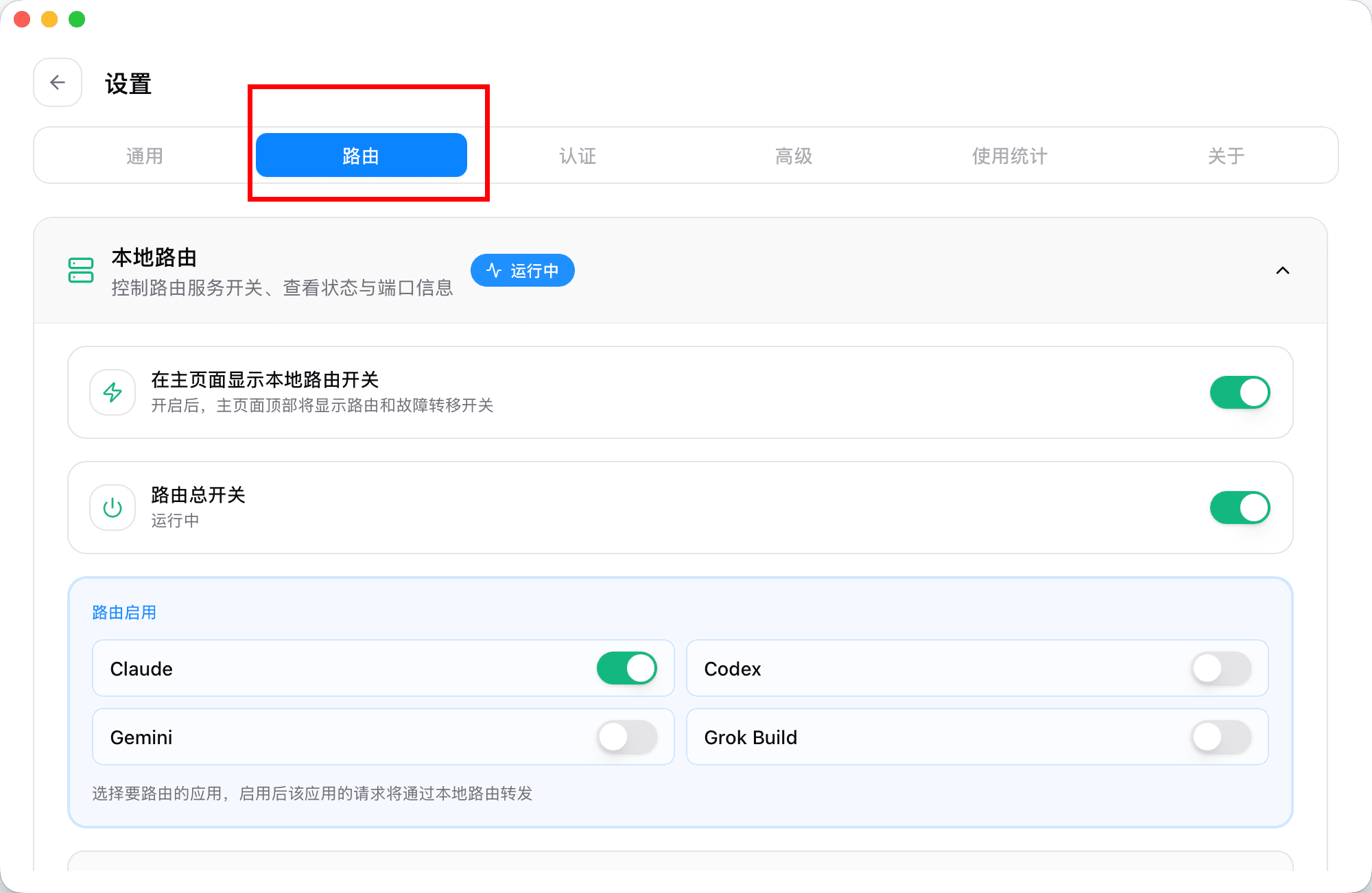
Task: Close the window with red button
Action: point(22,19)
